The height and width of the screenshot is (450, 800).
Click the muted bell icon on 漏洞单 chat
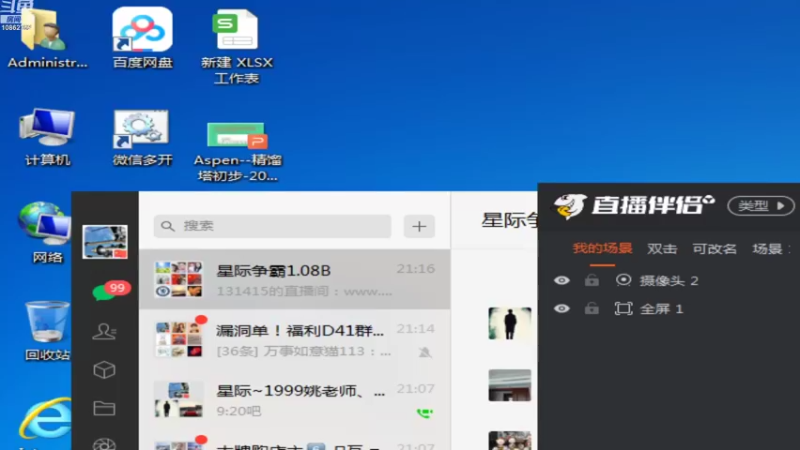424,352
